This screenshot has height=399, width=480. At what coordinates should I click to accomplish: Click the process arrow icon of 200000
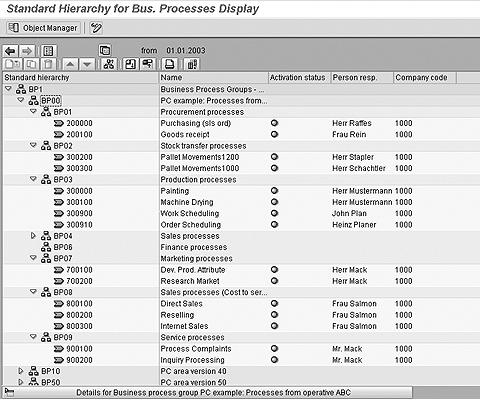(59, 123)
